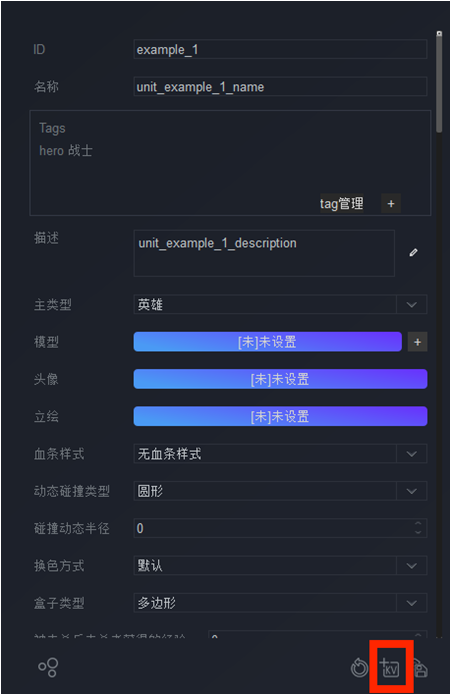Open the 换色方式 dropdown showing 默认
This screenshot has height=695, width=451.
click(280, 566)
